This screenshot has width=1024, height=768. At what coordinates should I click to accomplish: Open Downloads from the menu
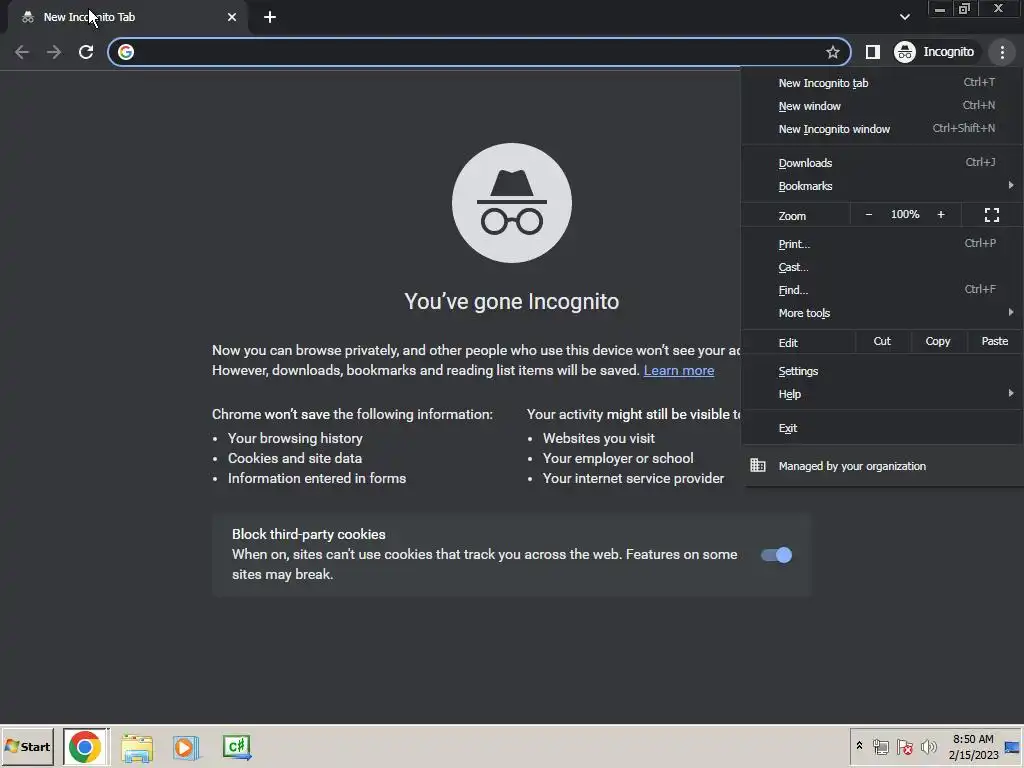[882, 163]
